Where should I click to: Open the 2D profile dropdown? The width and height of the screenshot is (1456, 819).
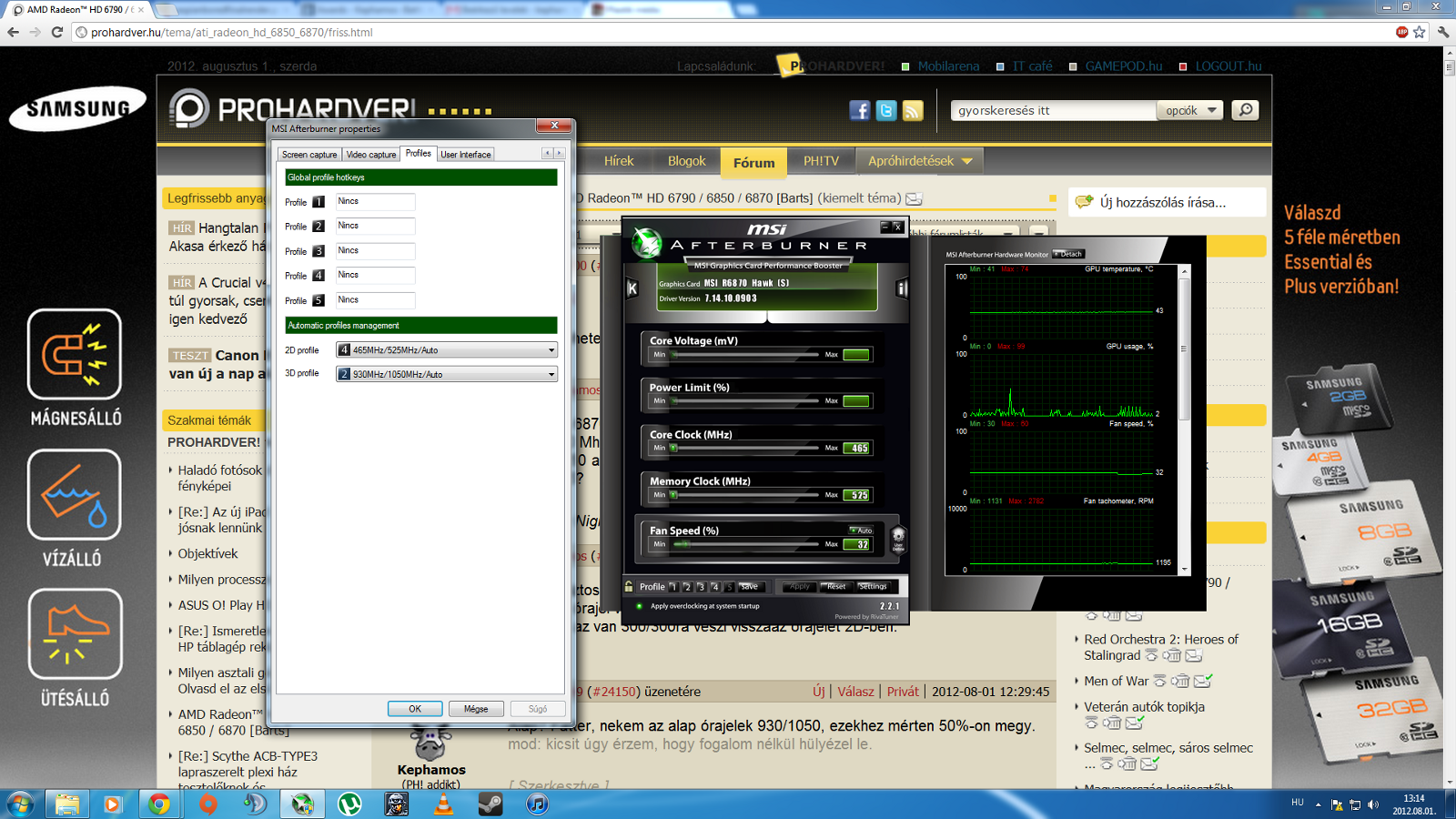(x=446, y=350)
